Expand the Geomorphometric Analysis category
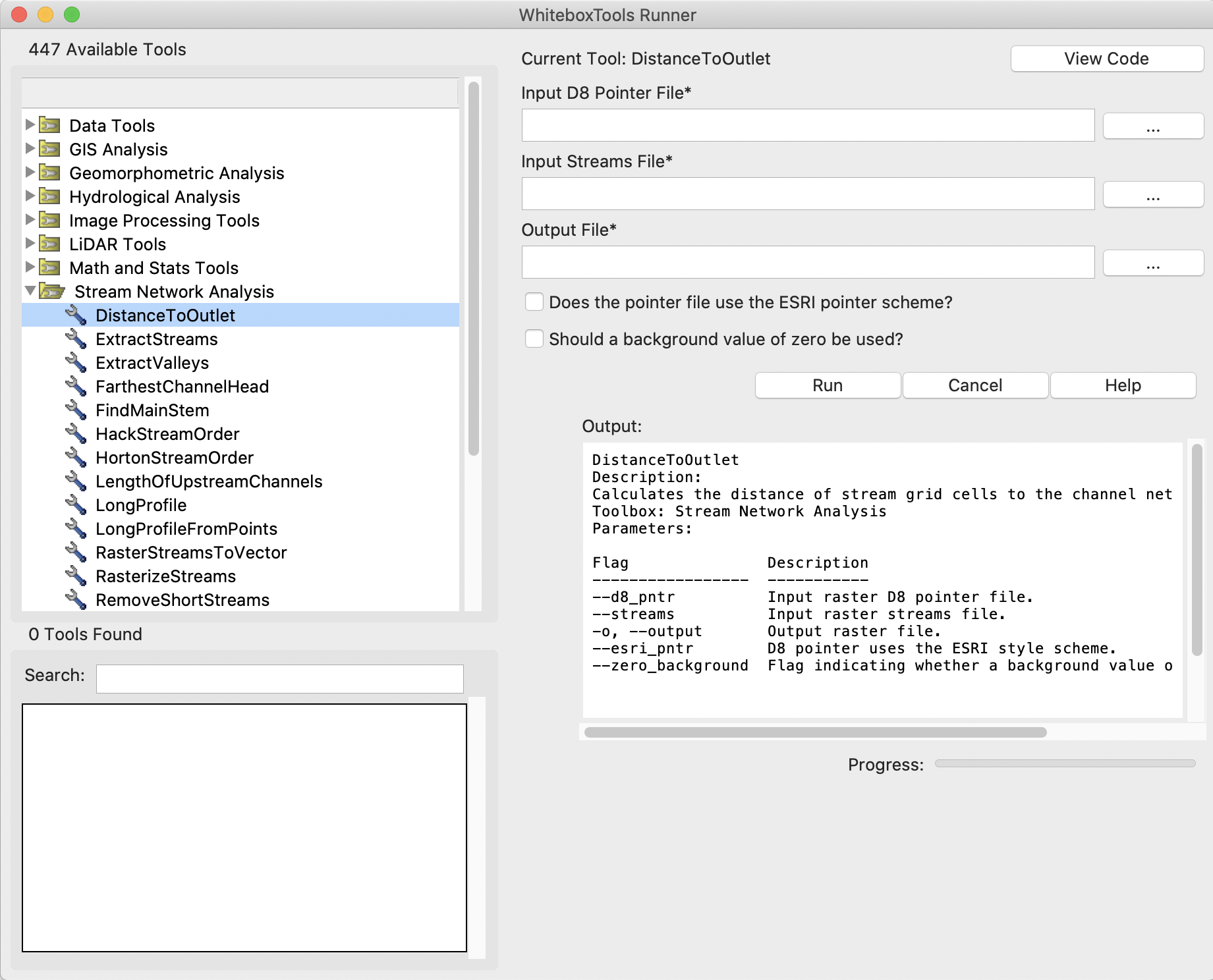The image size is (1213, 980). 30,172
